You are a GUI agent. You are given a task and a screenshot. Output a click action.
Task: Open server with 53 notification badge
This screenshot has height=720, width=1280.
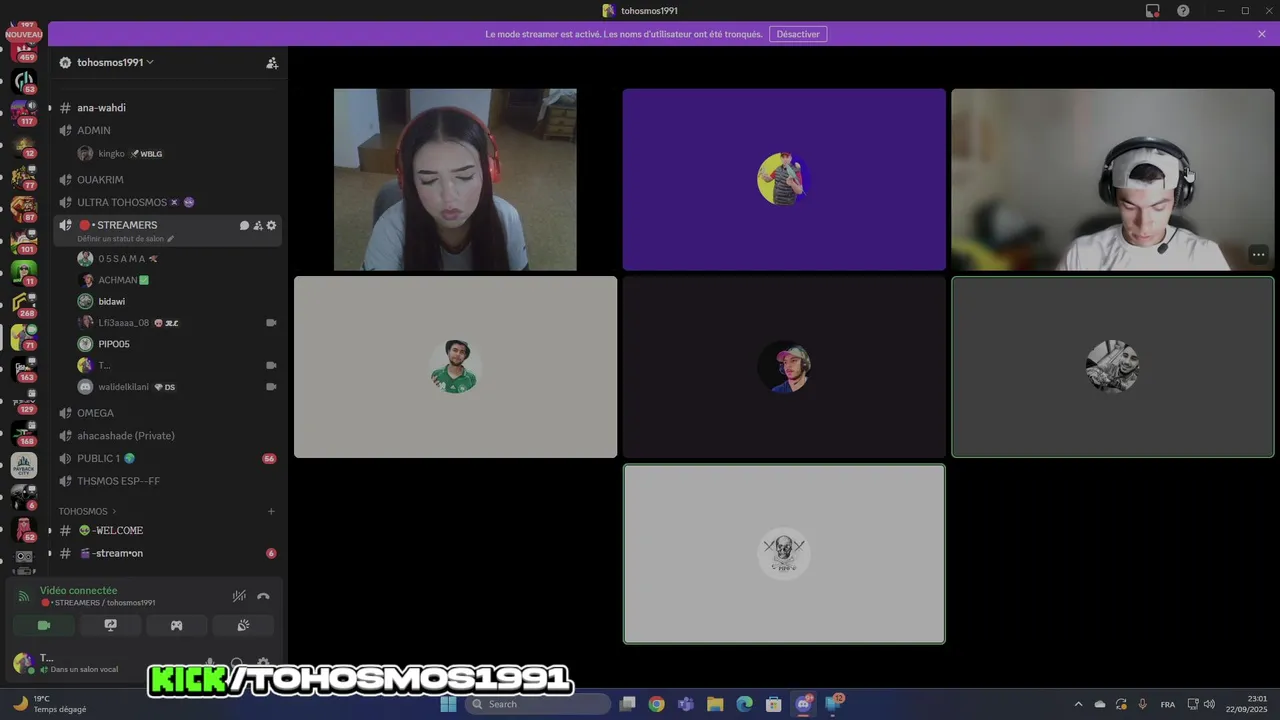tap(24, 80)
